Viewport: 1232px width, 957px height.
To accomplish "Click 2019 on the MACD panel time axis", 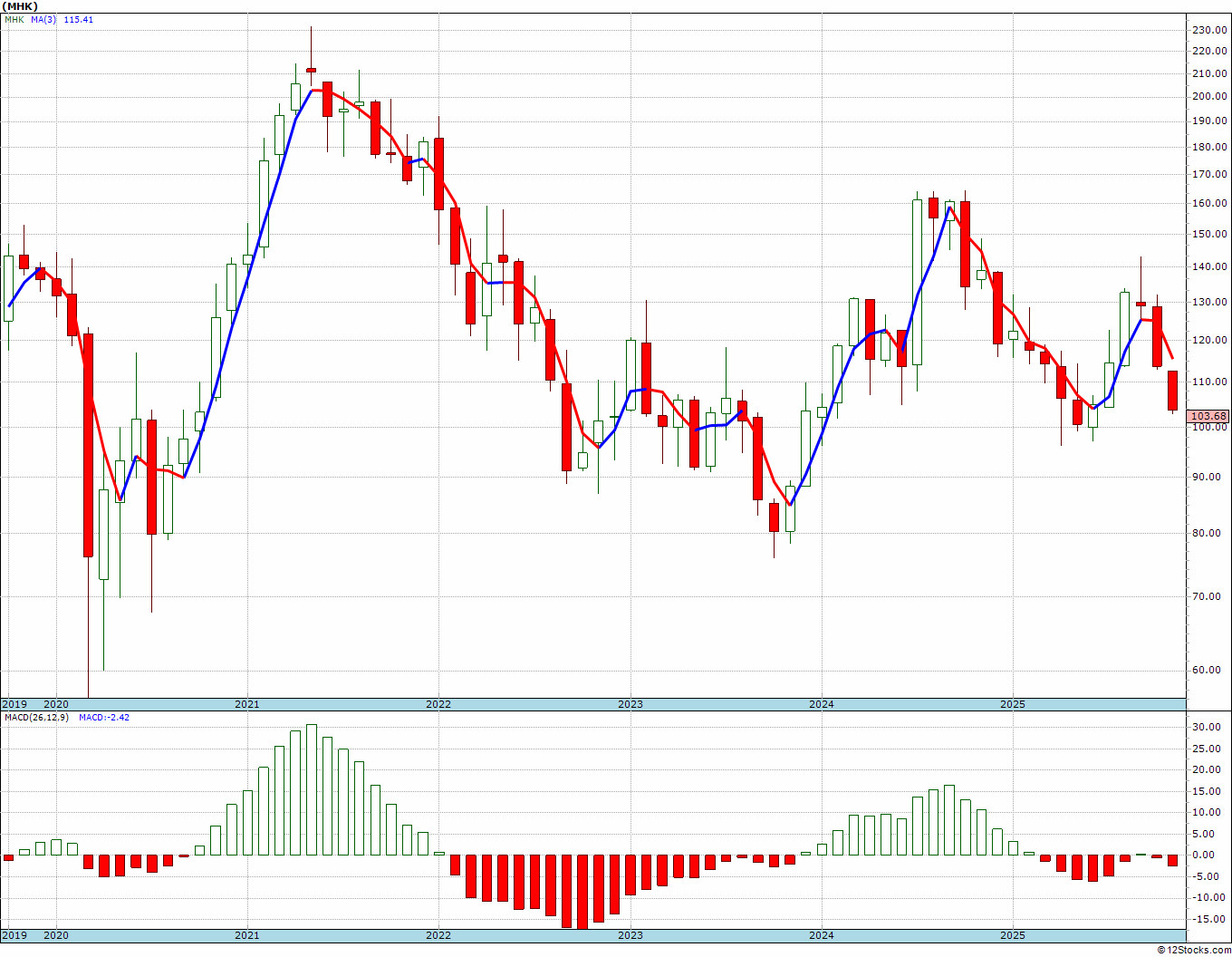I will pos(14,936).
